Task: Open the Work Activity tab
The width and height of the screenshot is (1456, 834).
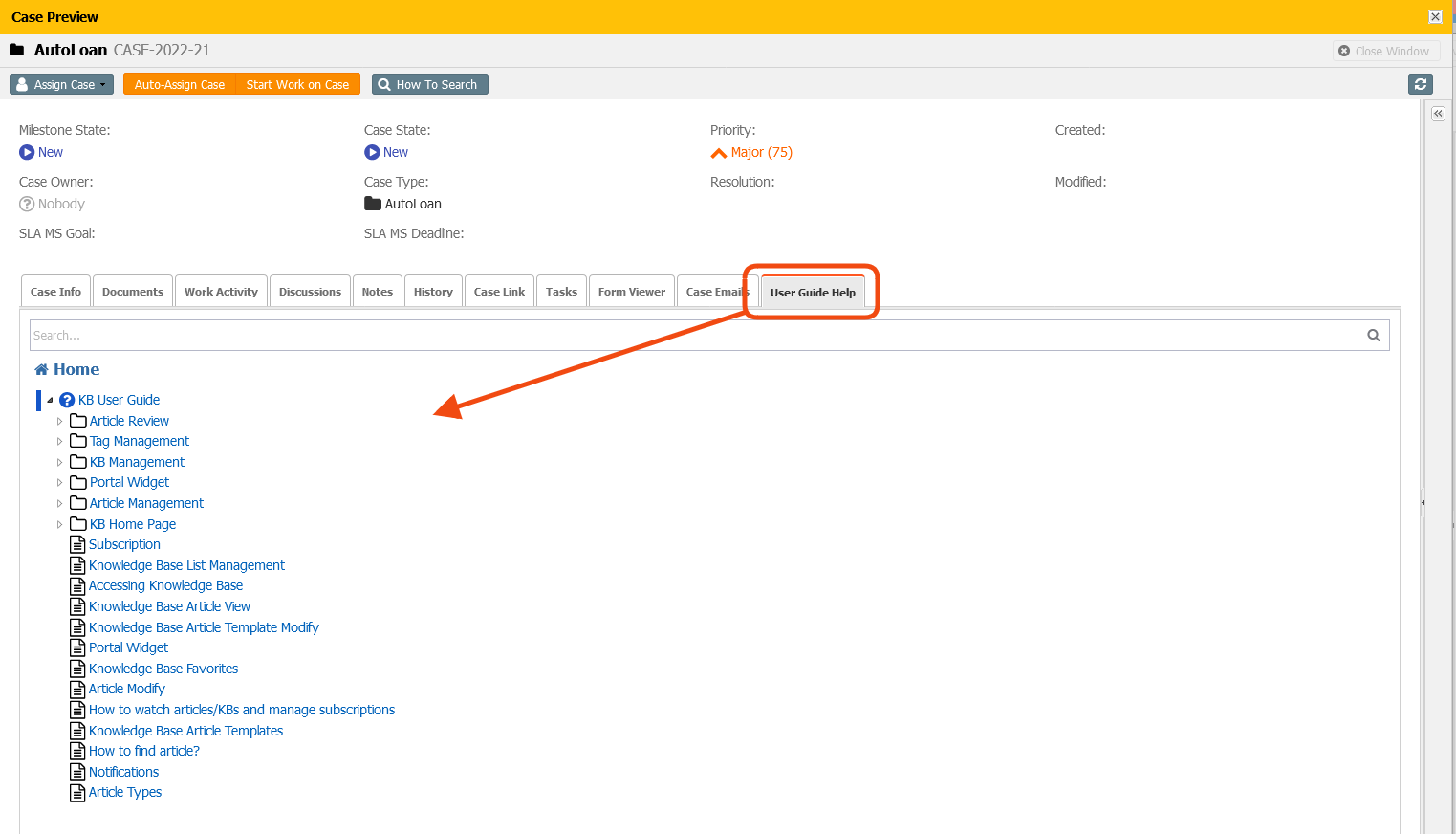Action: [x=221, y=292]
